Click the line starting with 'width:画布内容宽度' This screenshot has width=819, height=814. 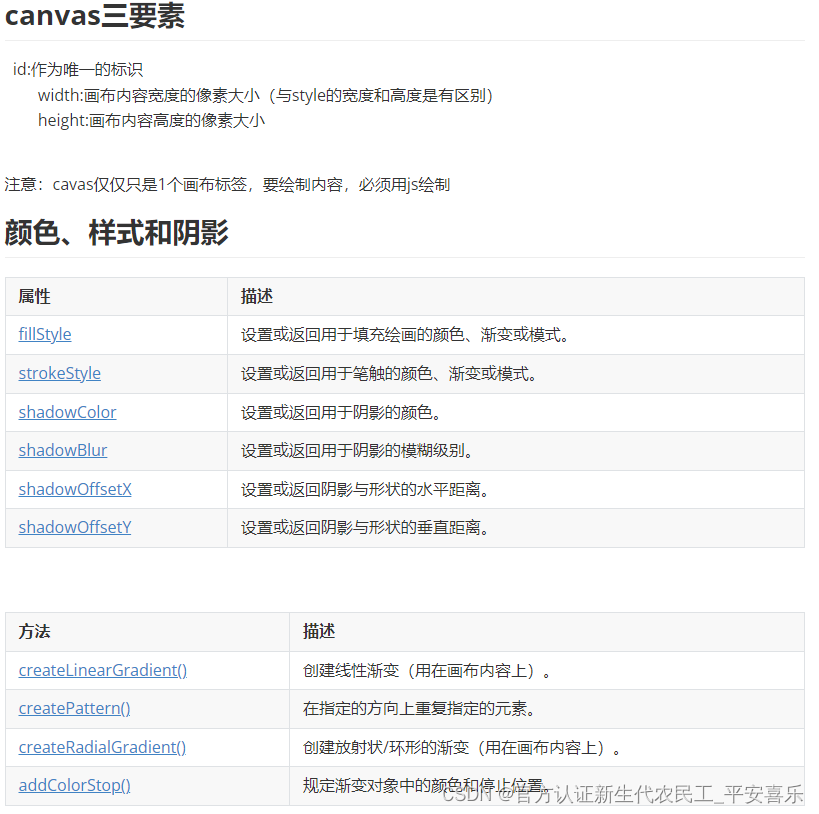pos(265,96)
